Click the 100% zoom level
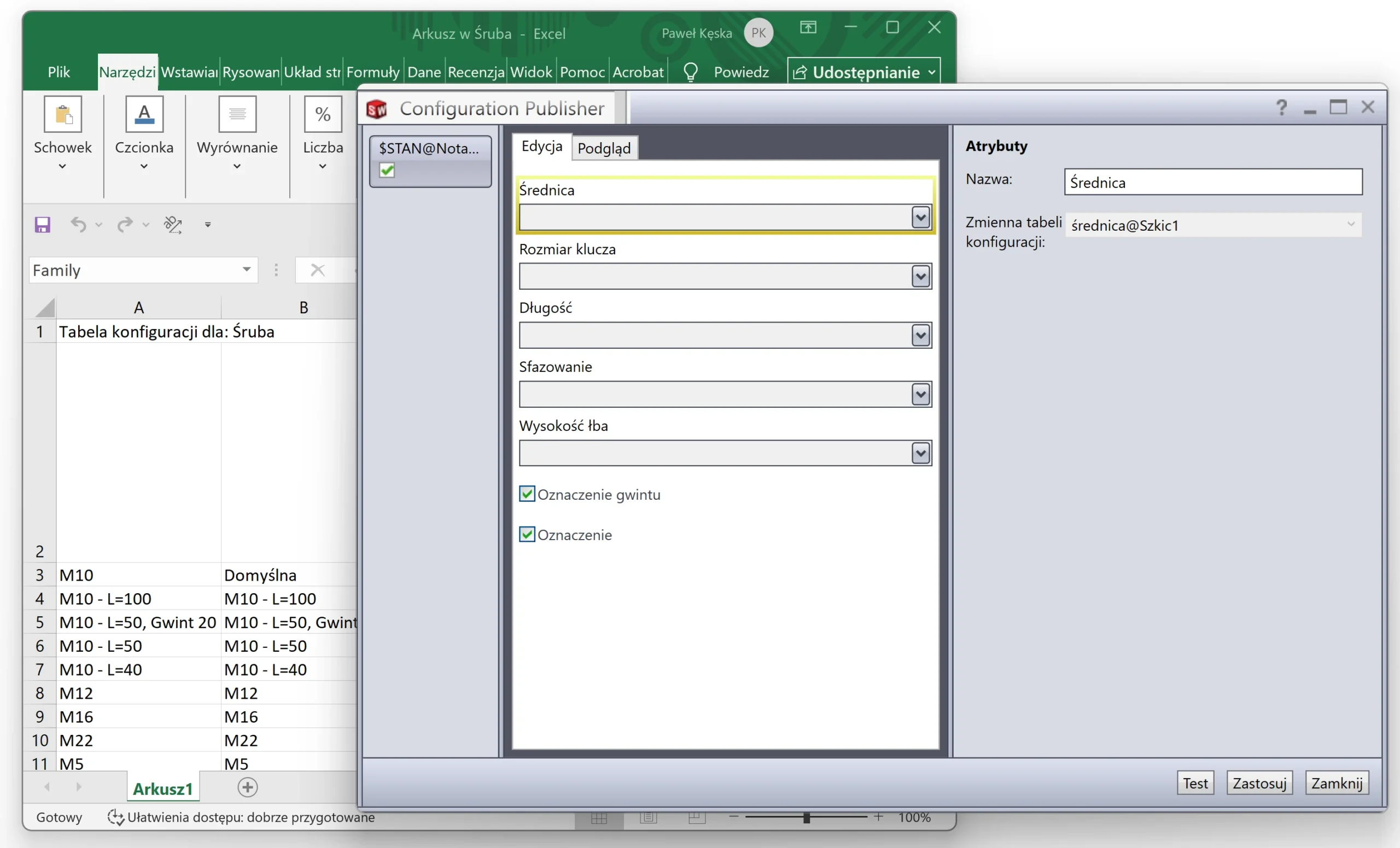Image resolution: width=1400 pixels, height=848 pixels. point(914,817)
